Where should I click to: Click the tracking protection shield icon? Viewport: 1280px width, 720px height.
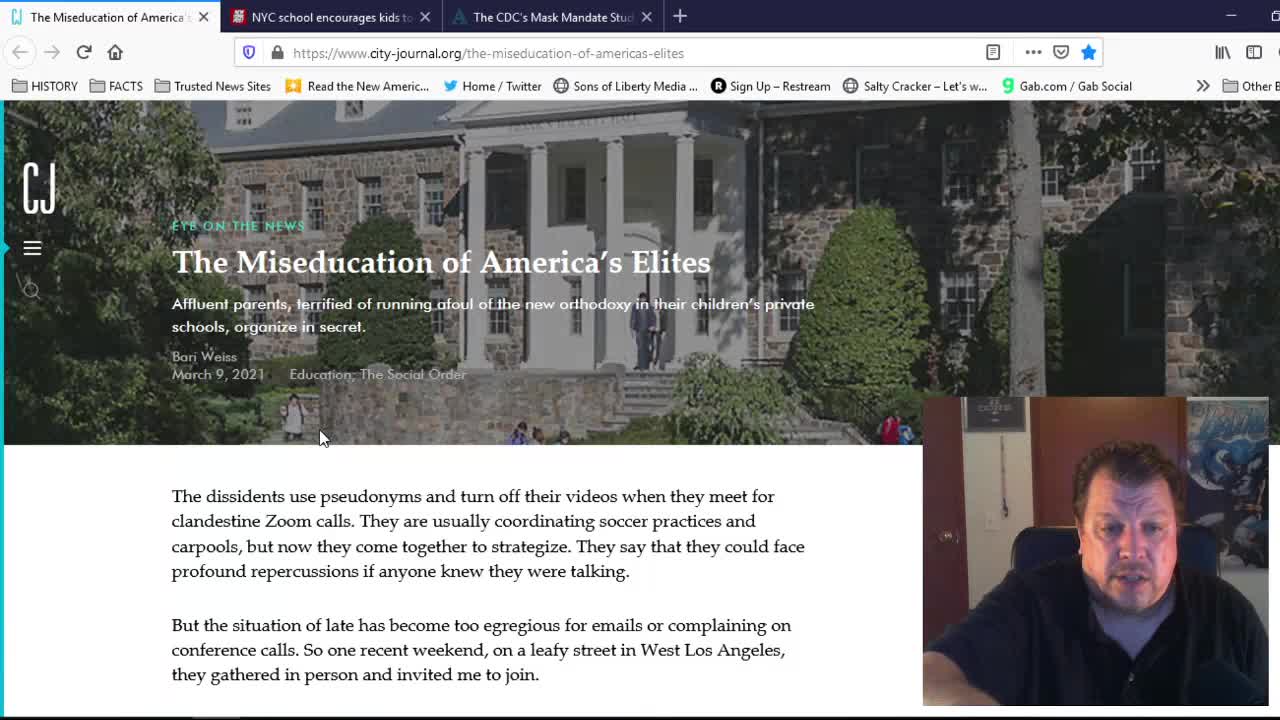pos(249,53)
